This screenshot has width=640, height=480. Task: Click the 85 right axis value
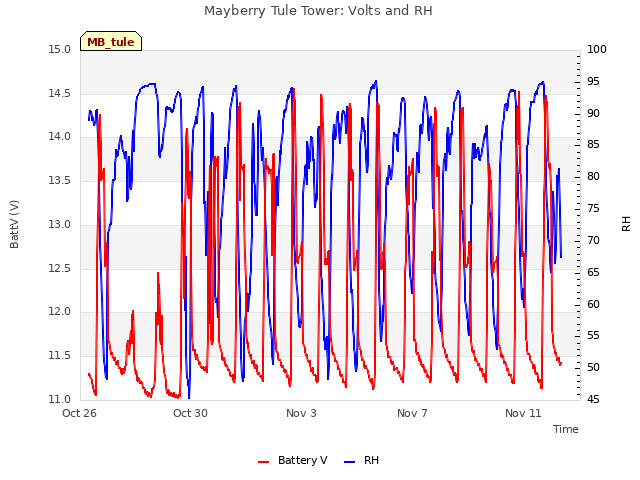[593, 144]
